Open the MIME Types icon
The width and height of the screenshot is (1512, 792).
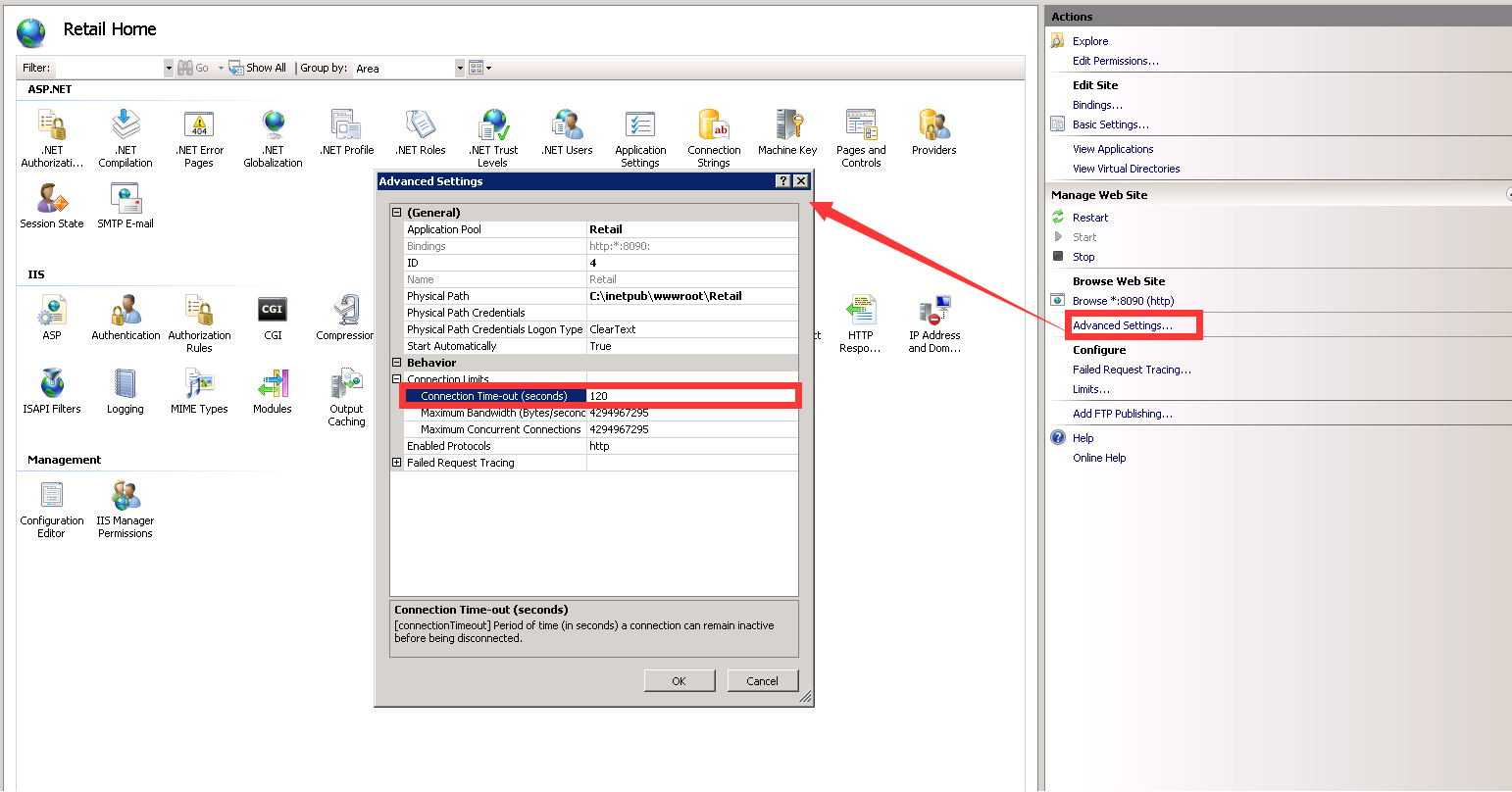[x=199, y=391]
